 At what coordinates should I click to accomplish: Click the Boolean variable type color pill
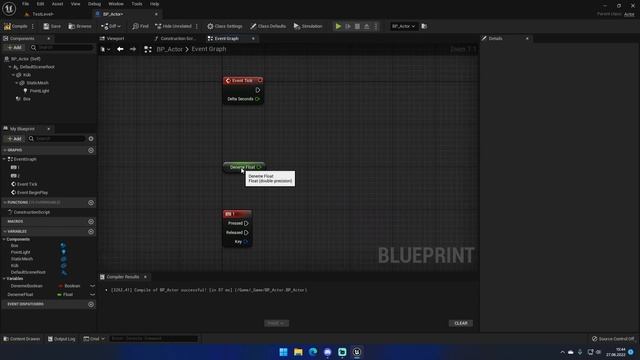(x=61, y=286)
